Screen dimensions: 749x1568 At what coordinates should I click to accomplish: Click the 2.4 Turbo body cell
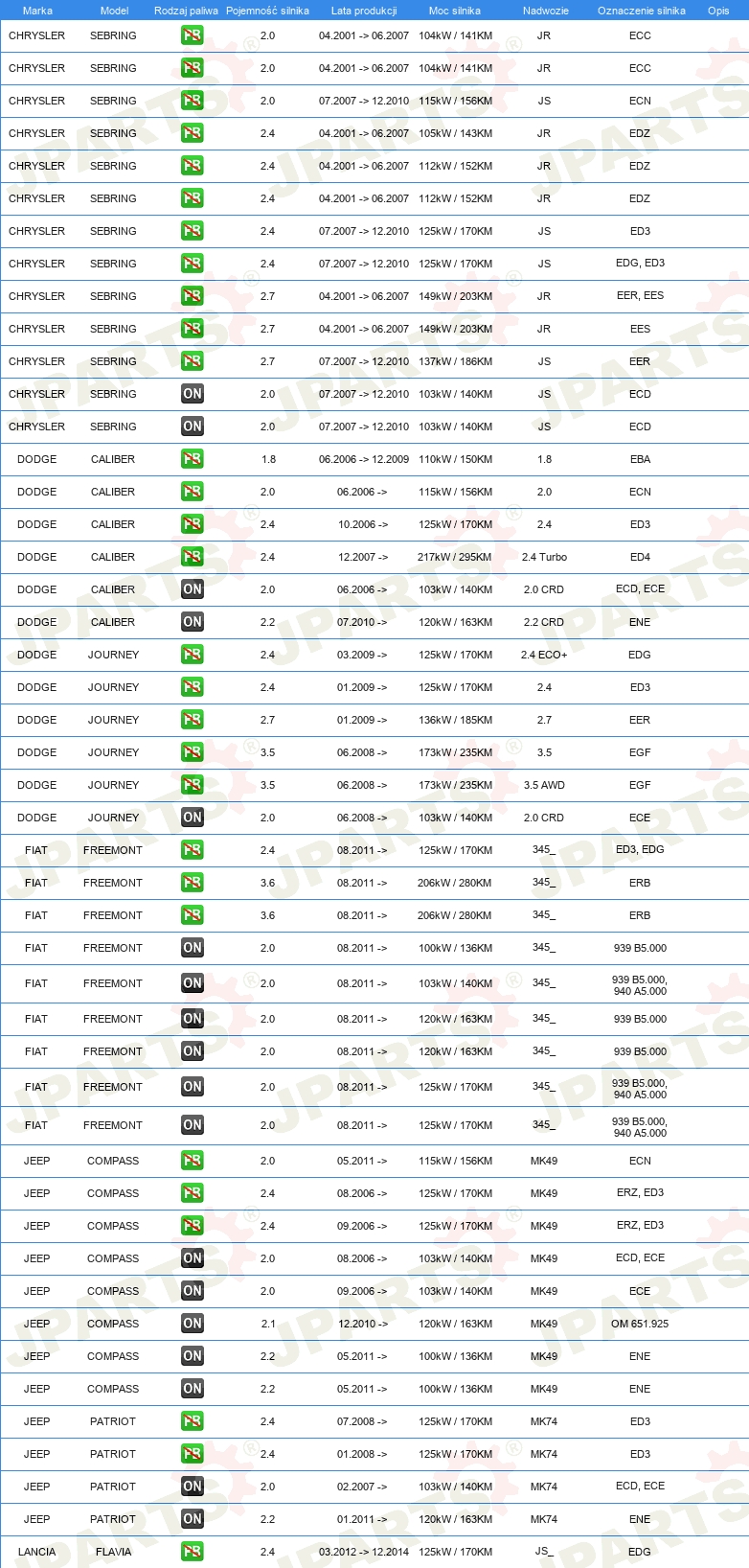coord(544,557)
